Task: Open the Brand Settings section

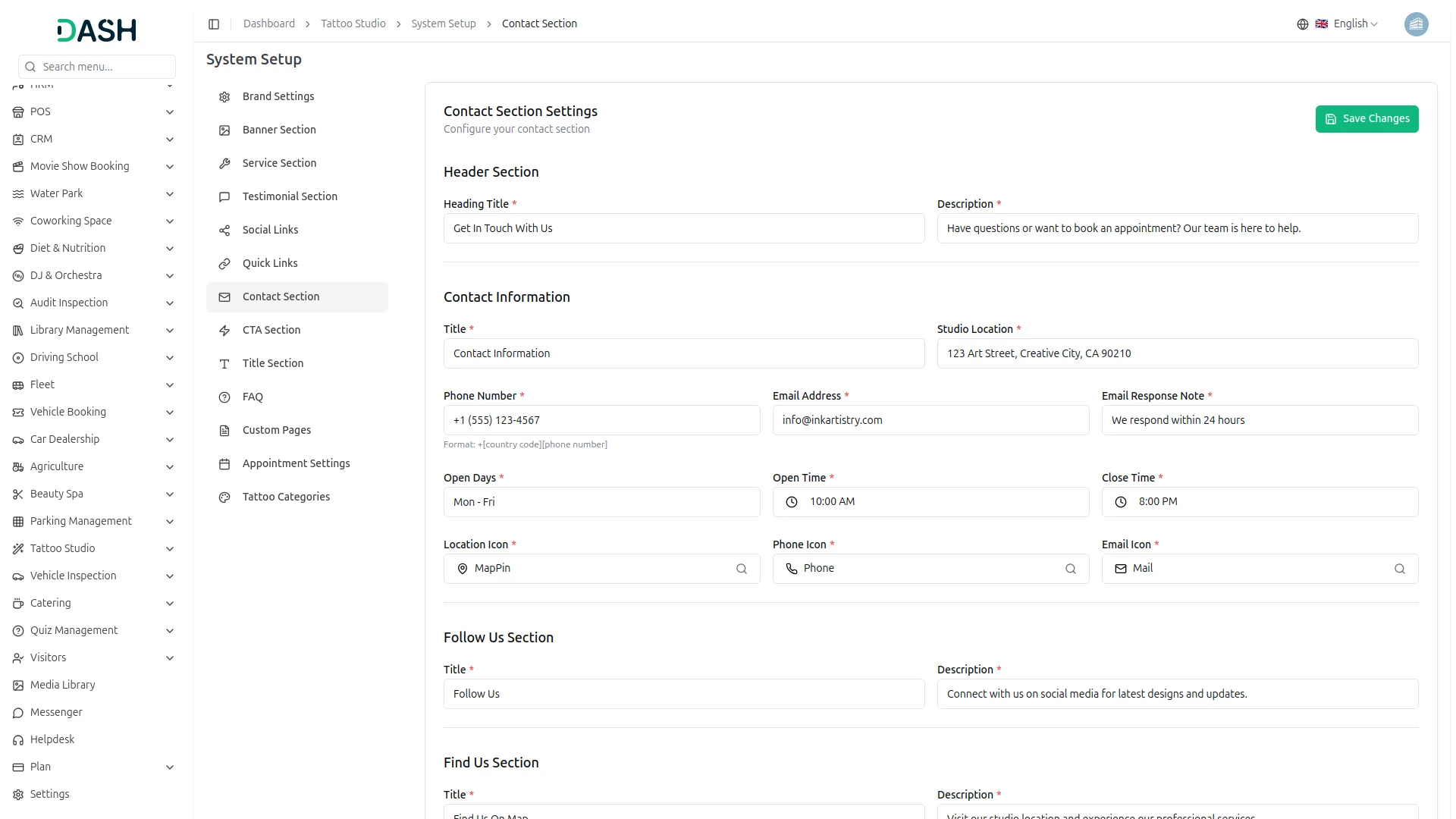Action: pyautogui.click(x=278, y=96)
